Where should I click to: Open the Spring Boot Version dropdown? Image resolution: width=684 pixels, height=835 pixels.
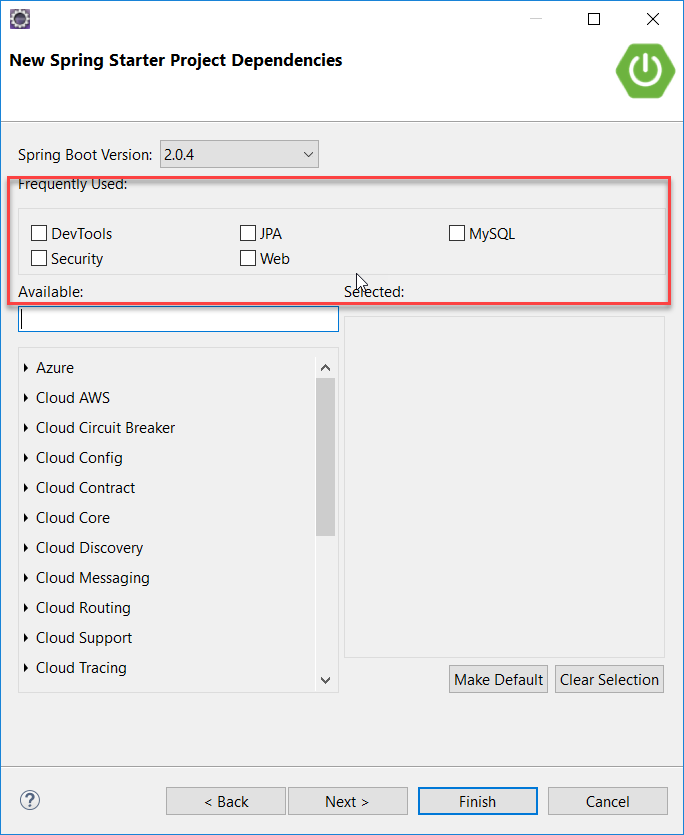239,155
